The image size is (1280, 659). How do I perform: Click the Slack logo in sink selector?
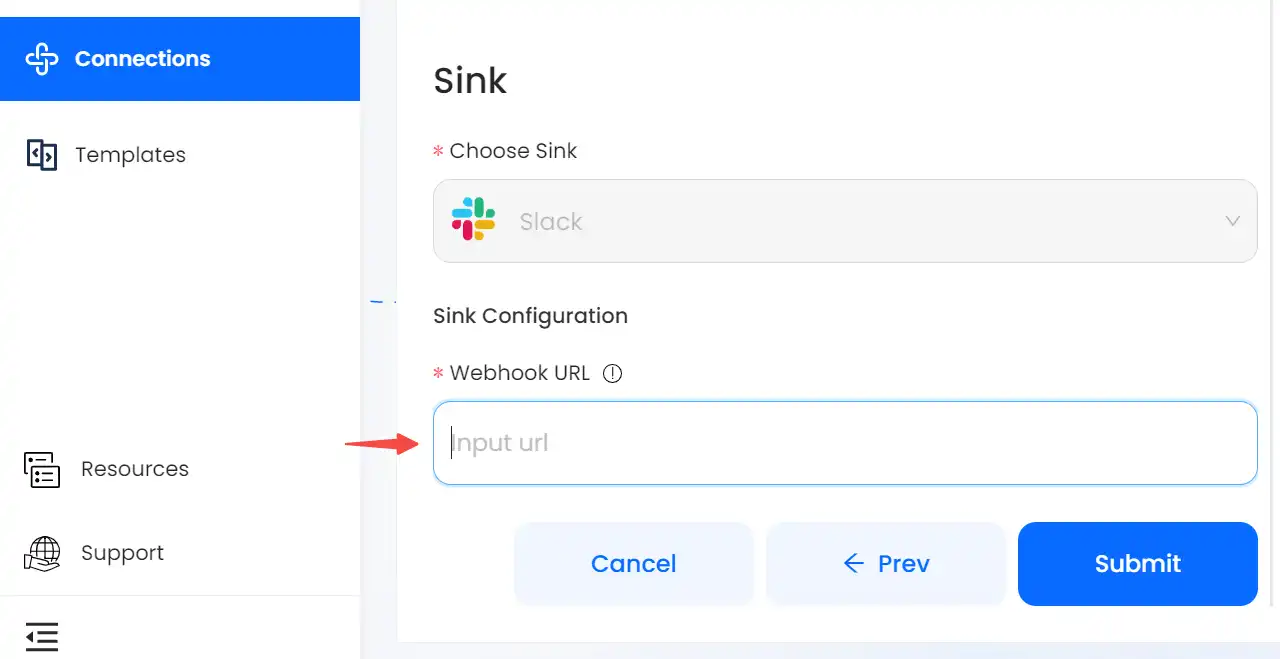point(473,220)
